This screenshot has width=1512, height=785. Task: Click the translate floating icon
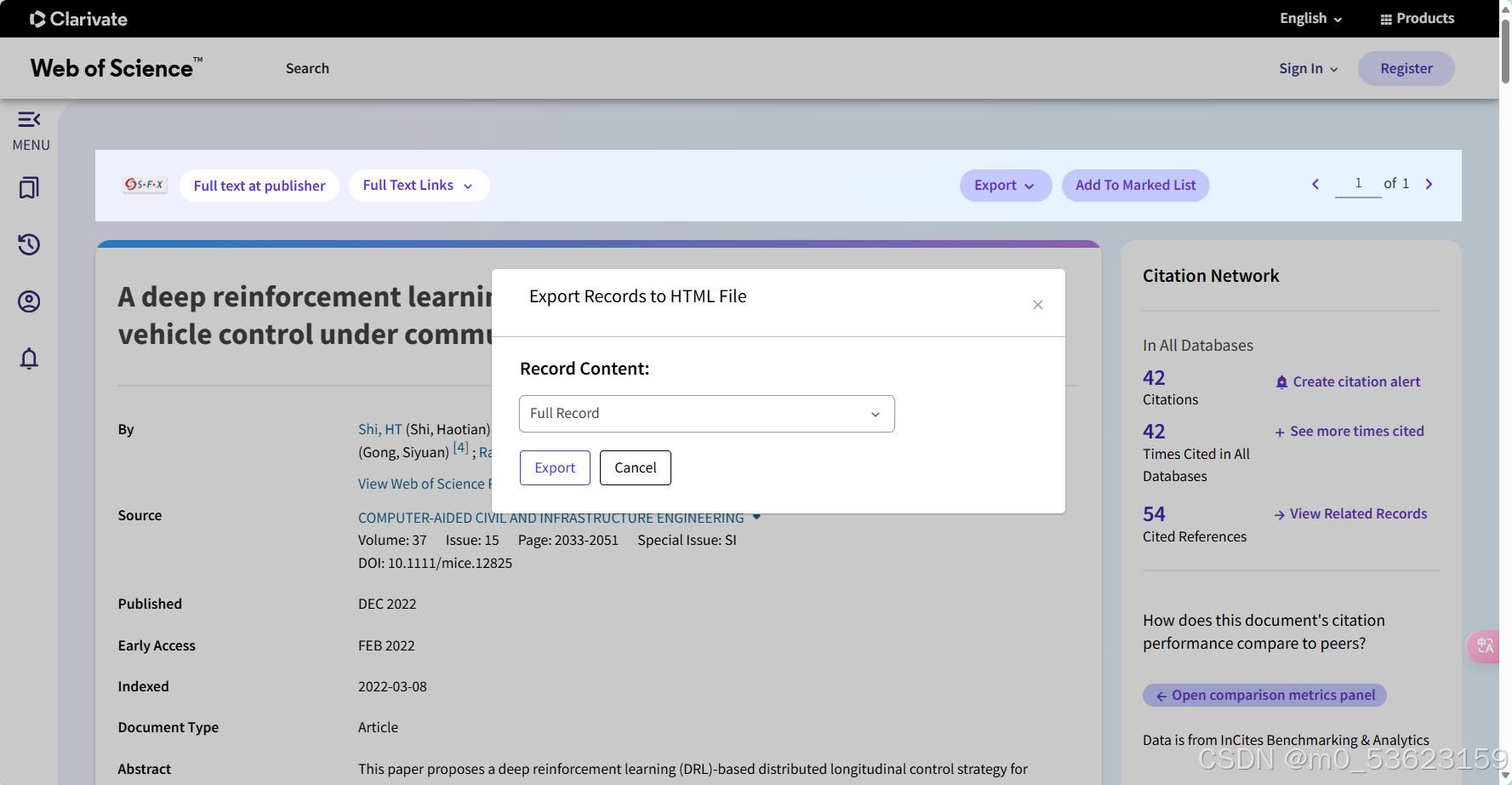pyautogui.click(x=1485, y=646)
